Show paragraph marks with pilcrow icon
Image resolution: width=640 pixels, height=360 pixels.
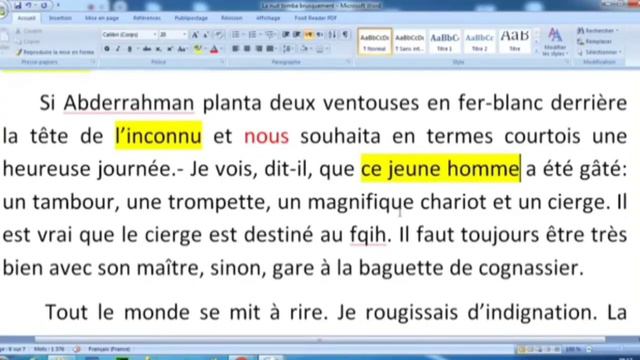(x=346, y=35)
